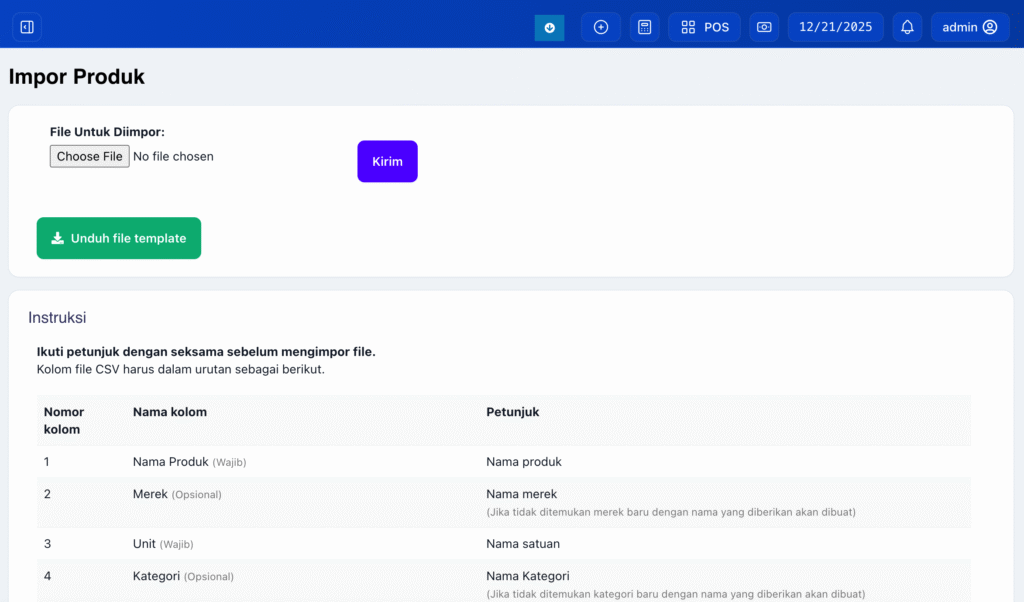Click the Petunjuk column header

[513, 412]
